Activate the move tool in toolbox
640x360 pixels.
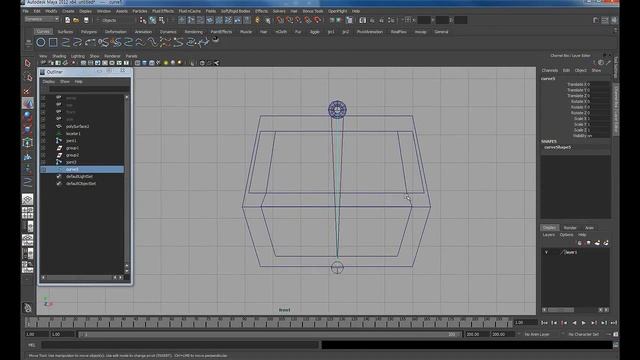[x=28, y=103]
